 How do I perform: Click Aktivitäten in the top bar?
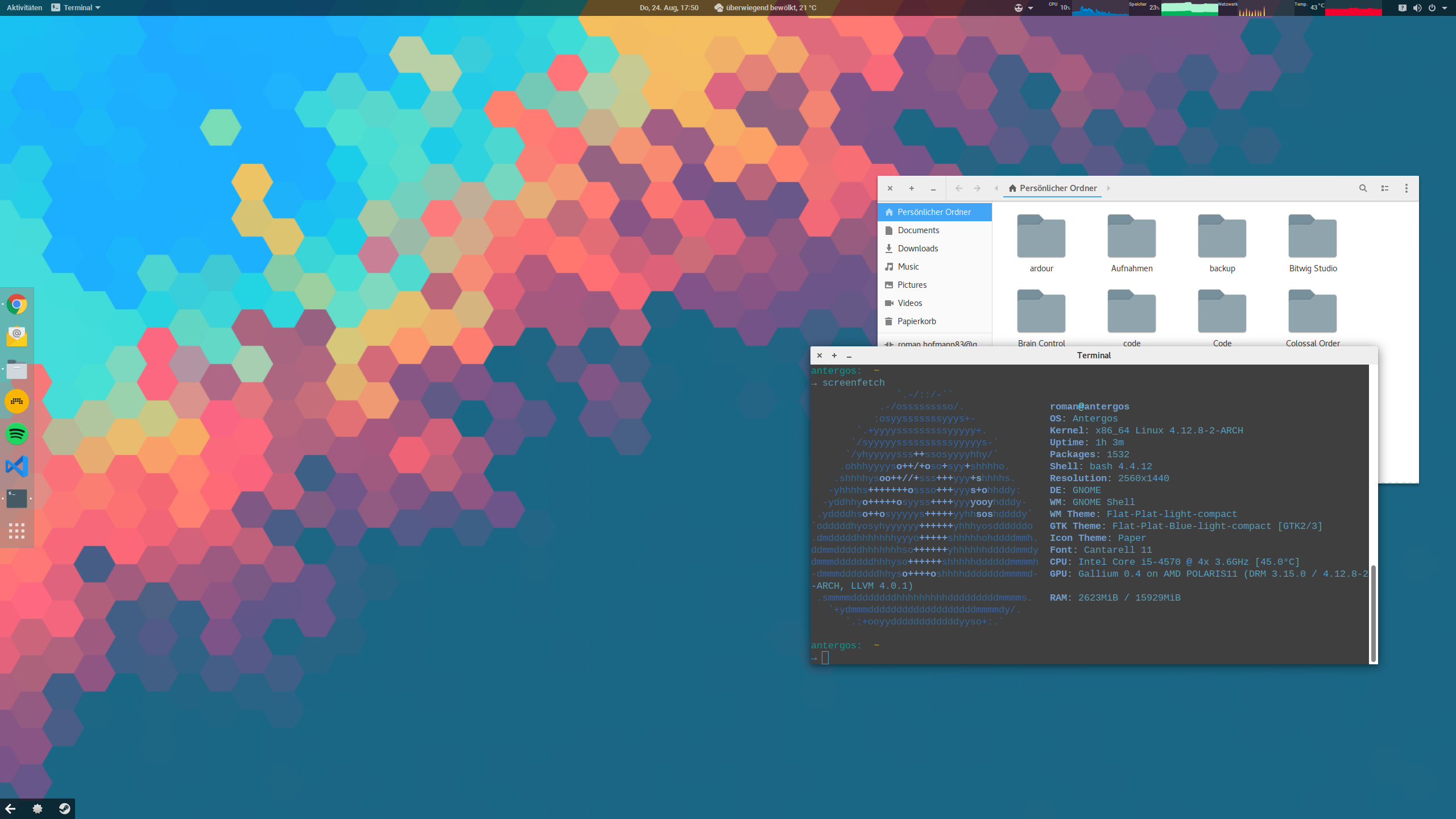coord(24,7)
